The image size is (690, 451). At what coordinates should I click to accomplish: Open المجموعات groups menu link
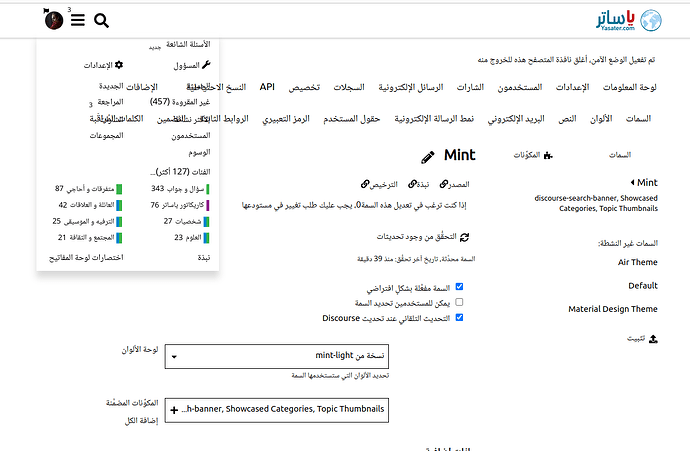106,136
